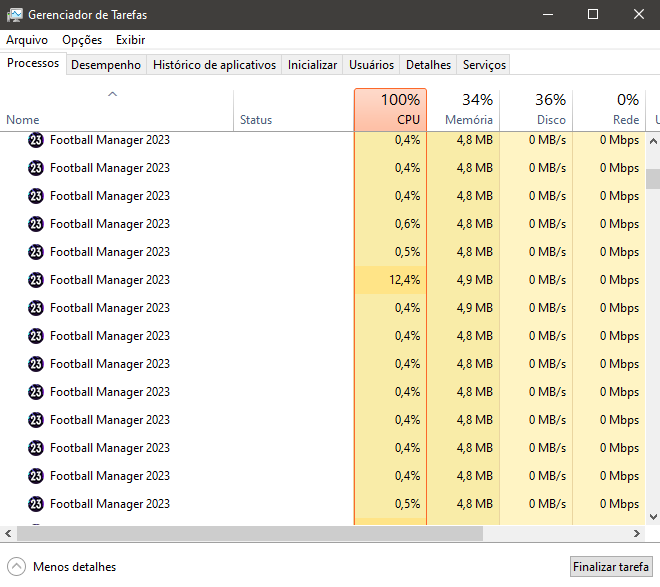The image size is (660, 587).
Task: Click the Football Manager icon directly below the 12,4% row
Action: 36,308
